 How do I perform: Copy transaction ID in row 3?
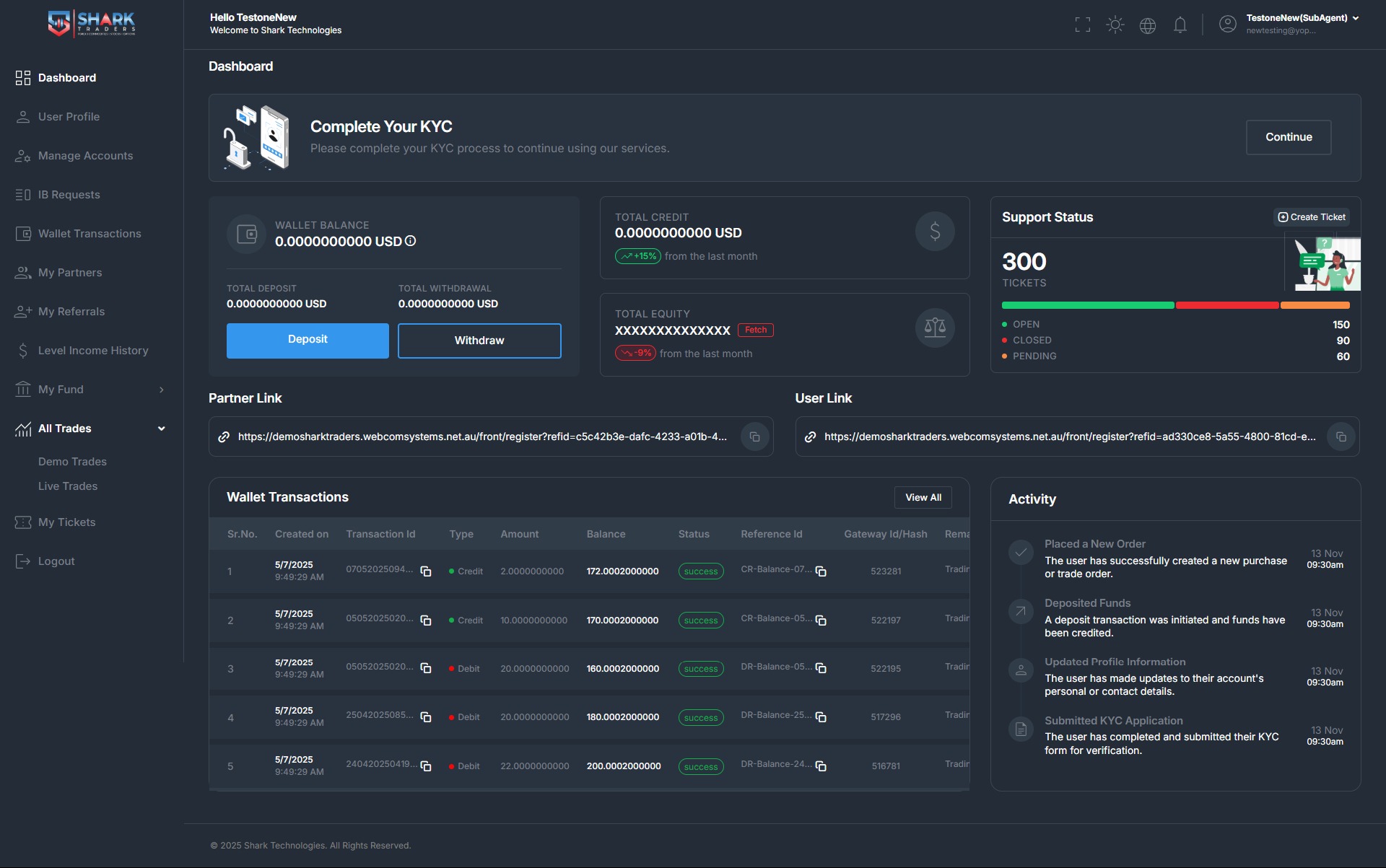pyautogui.click(x=426, y=669)
